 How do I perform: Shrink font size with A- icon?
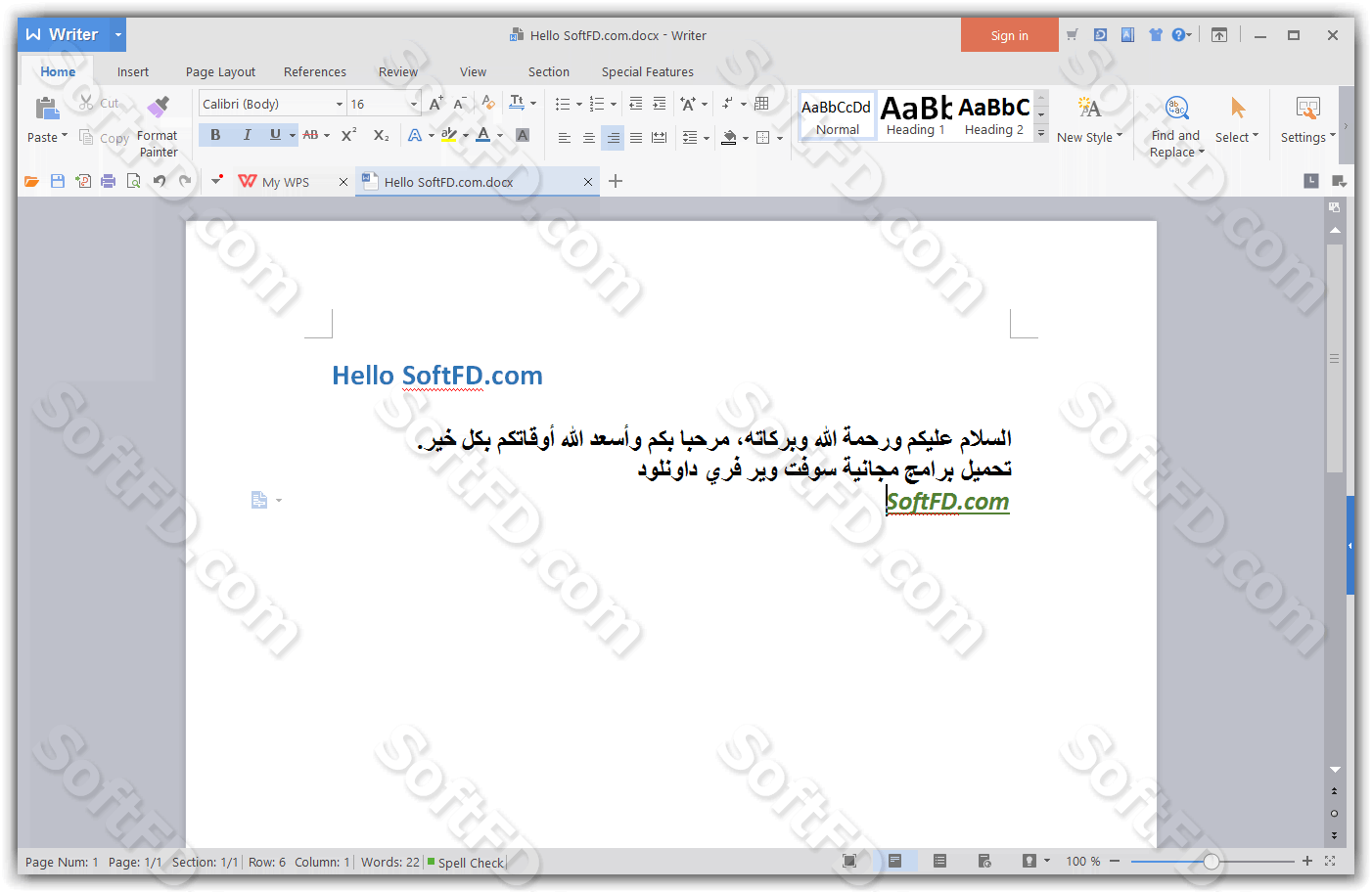coord(460,104)
